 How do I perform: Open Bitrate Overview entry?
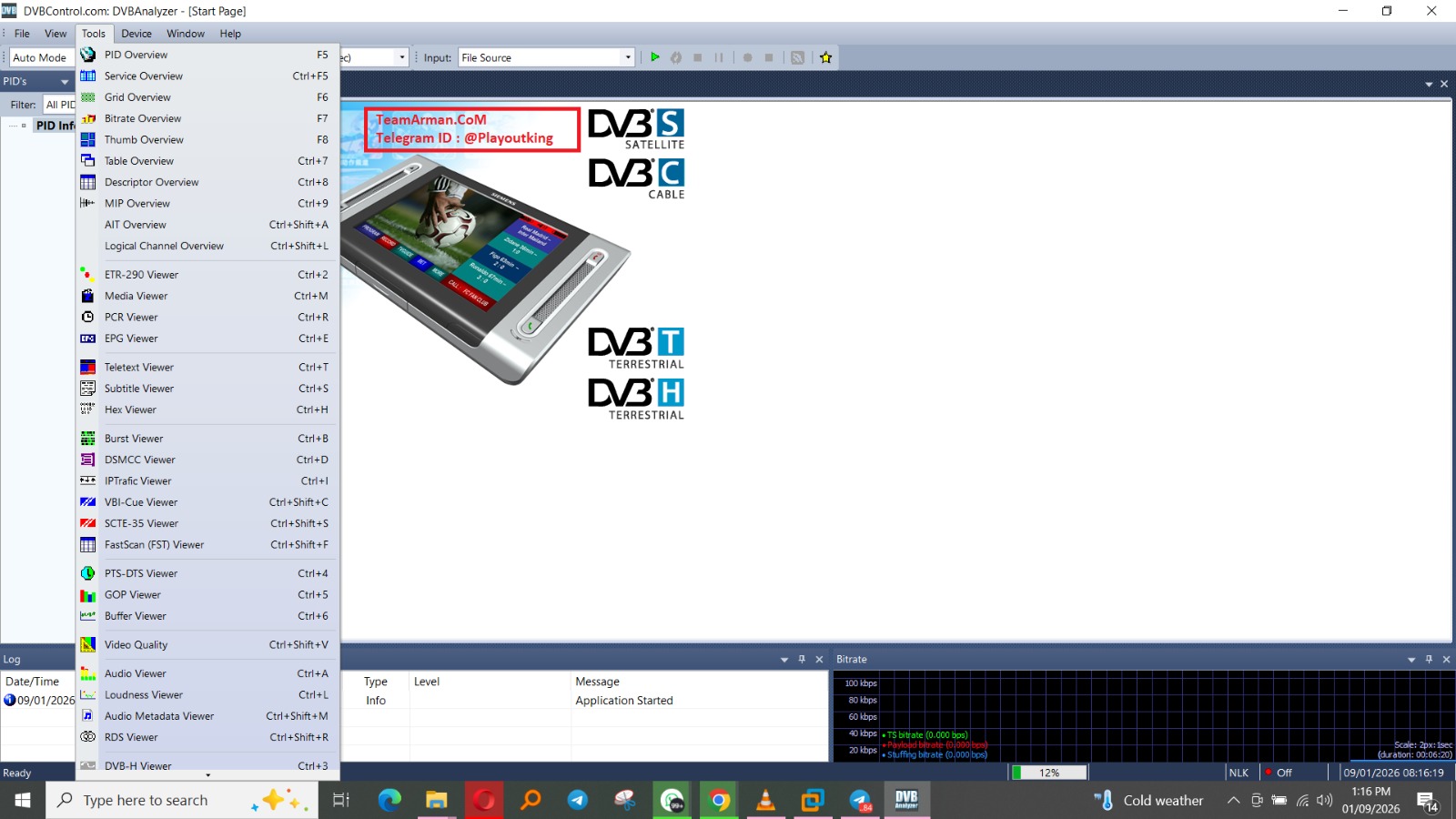pos(207,118)
